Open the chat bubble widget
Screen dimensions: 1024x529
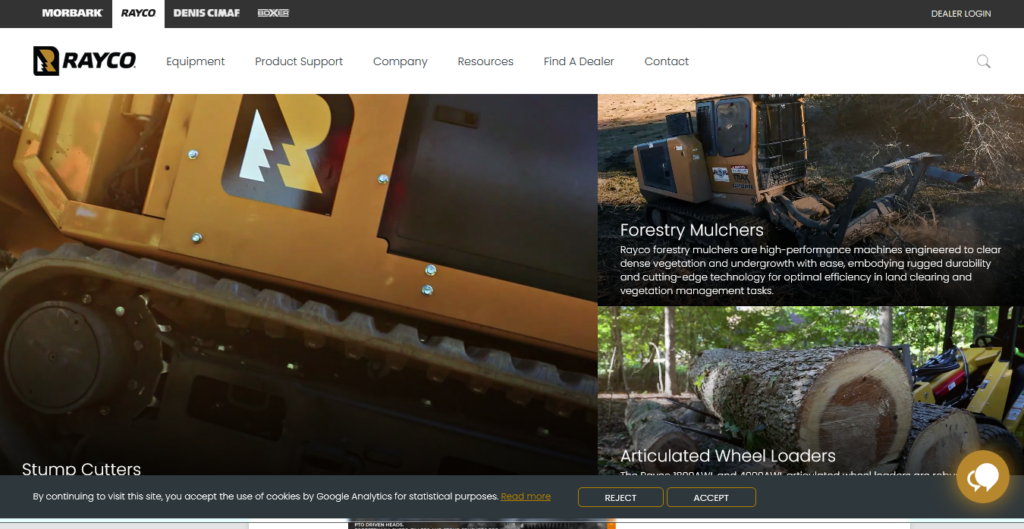[x=983, y=477]
